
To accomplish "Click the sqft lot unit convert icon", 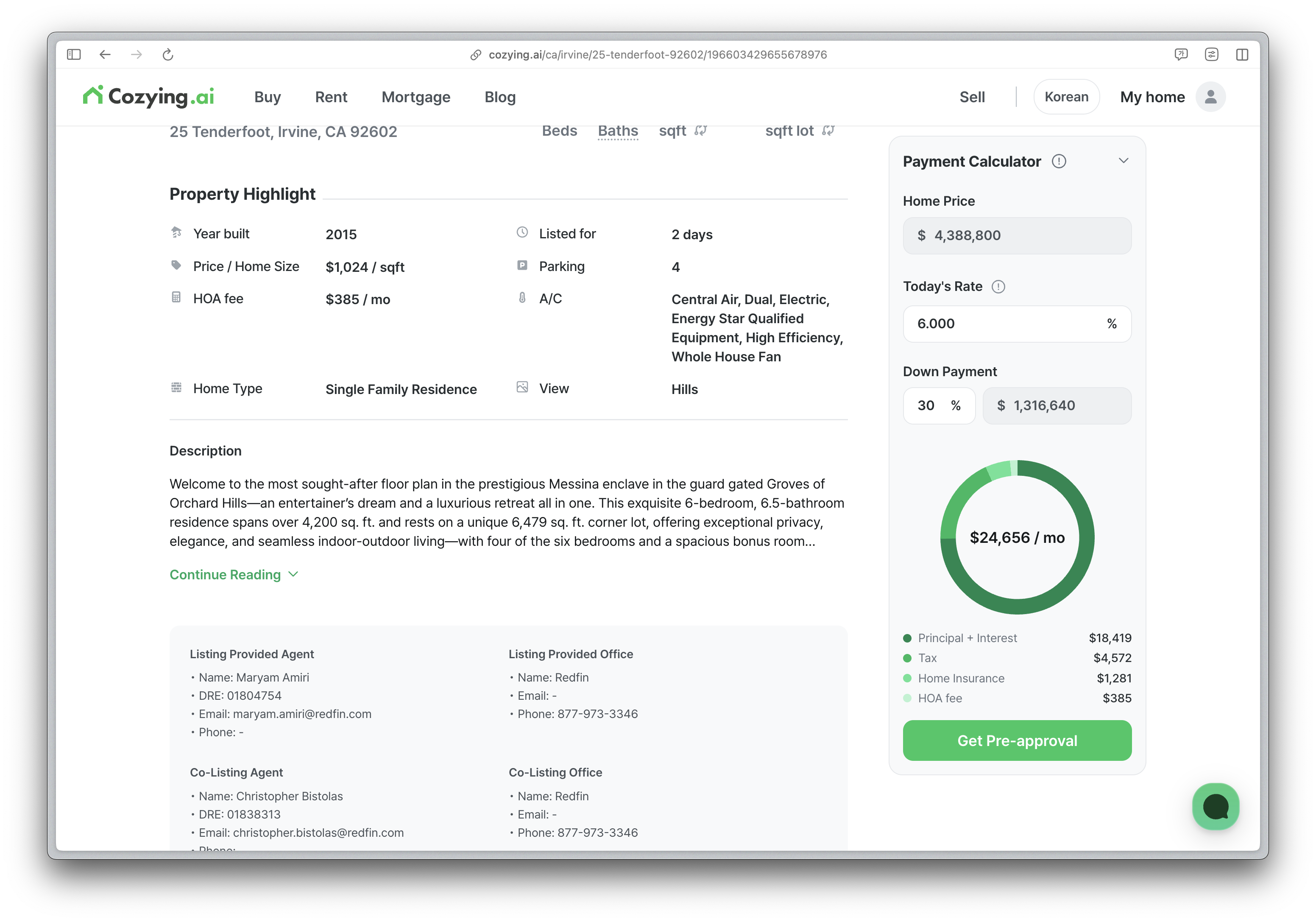I will click(828, 131).
